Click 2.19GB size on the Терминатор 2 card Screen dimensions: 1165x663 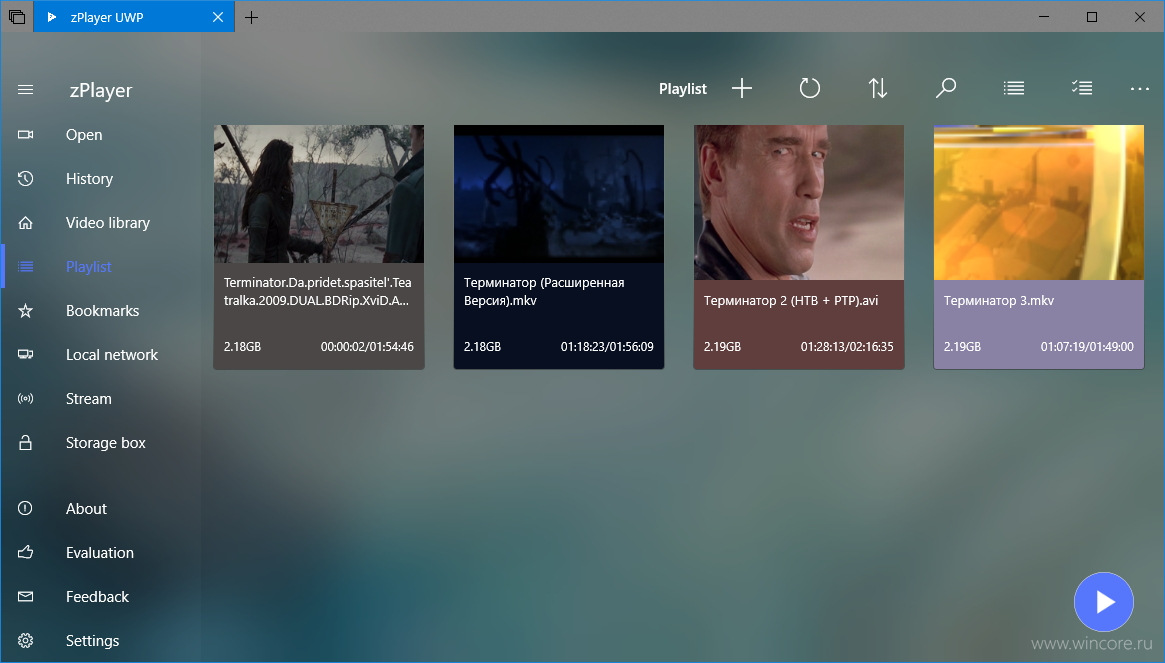point(722,346)
